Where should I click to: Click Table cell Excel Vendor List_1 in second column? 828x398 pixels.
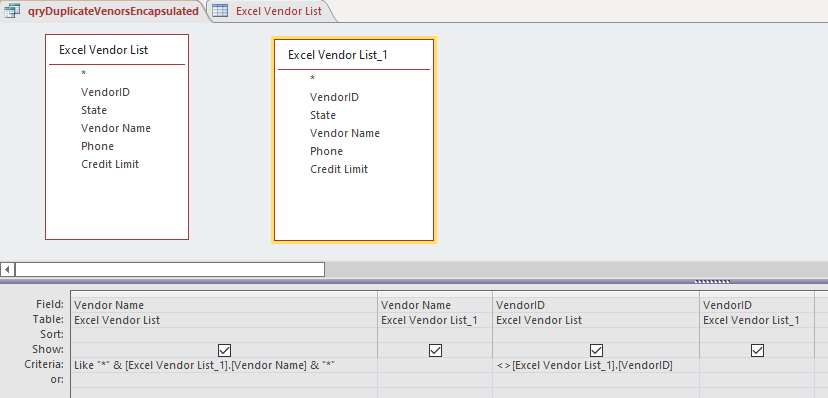[x=435, y=320]
